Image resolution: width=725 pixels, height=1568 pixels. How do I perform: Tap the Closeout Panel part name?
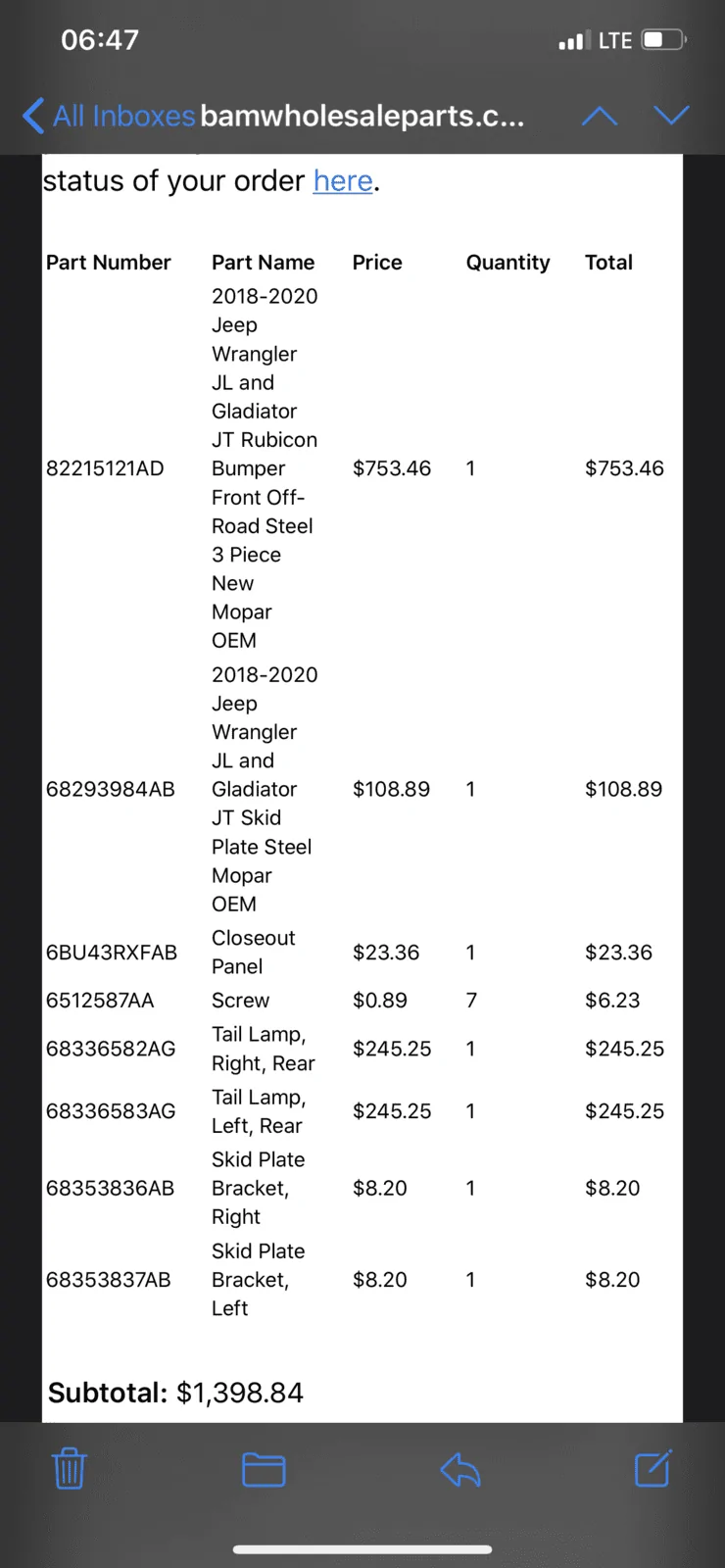point(254,952)
